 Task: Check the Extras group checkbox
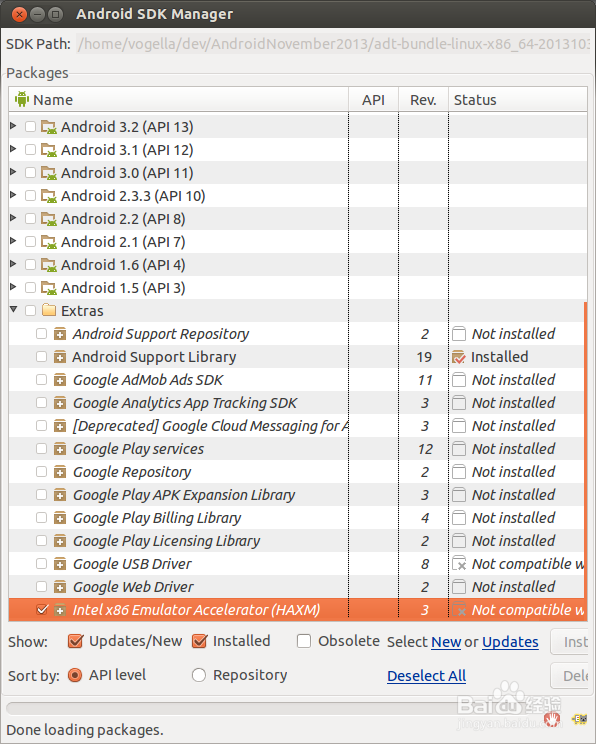point(30,311)
